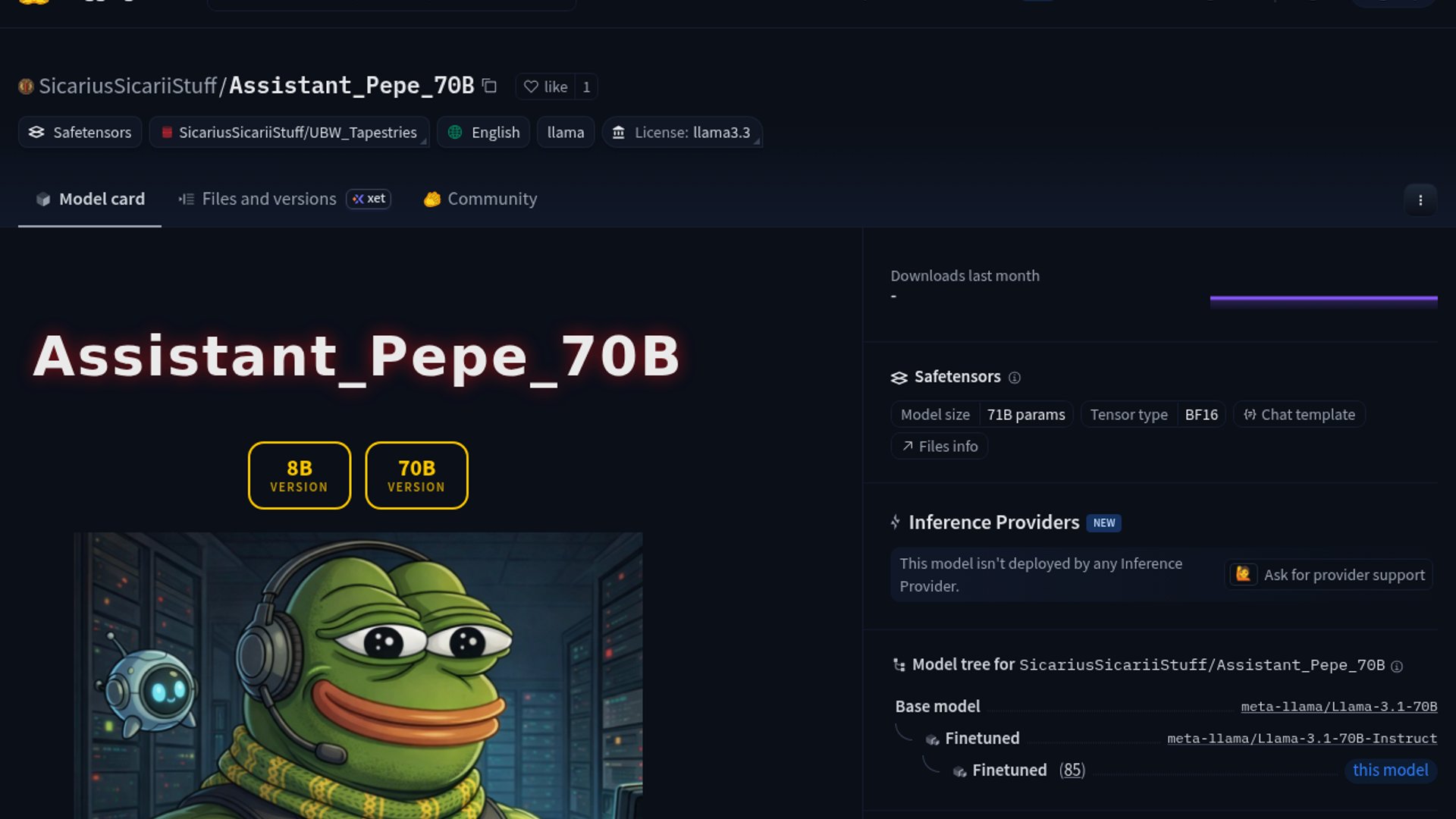
Task: Open meta-llama/Llama-3.1-70B base model link
Action: coord(1338,707)
